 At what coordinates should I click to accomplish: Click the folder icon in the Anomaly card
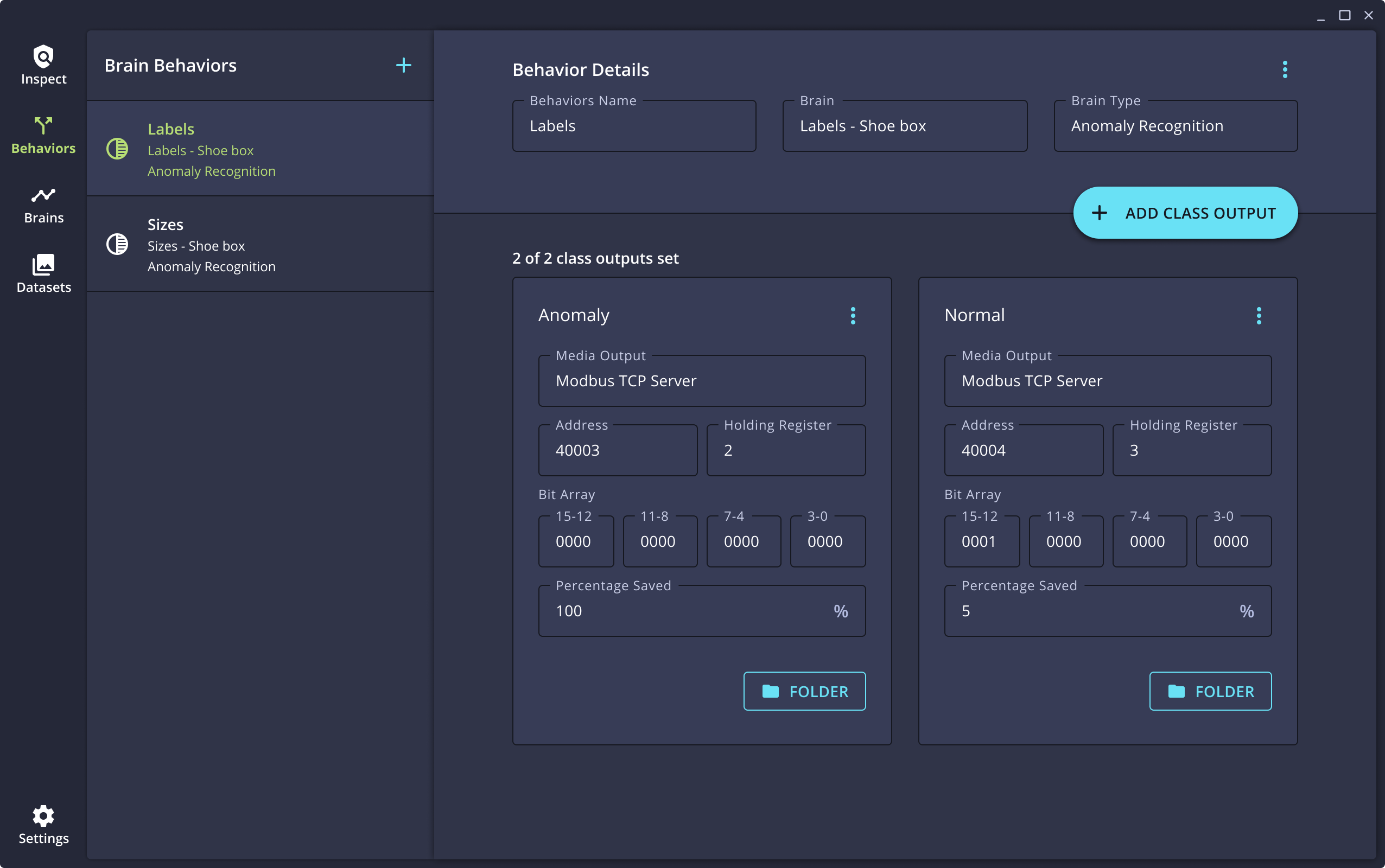click(x=771, y=691)
